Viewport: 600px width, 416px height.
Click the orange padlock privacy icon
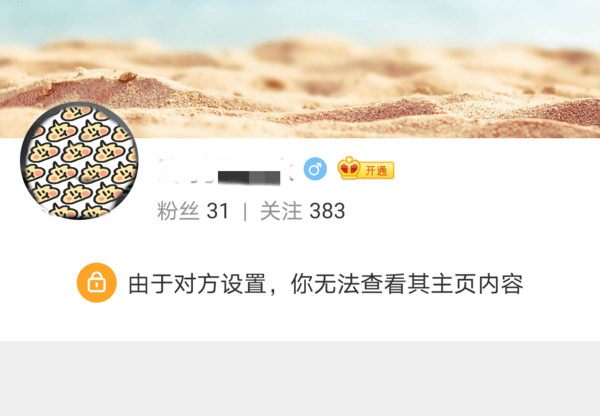pyautogui.click(x=97, y=283)
